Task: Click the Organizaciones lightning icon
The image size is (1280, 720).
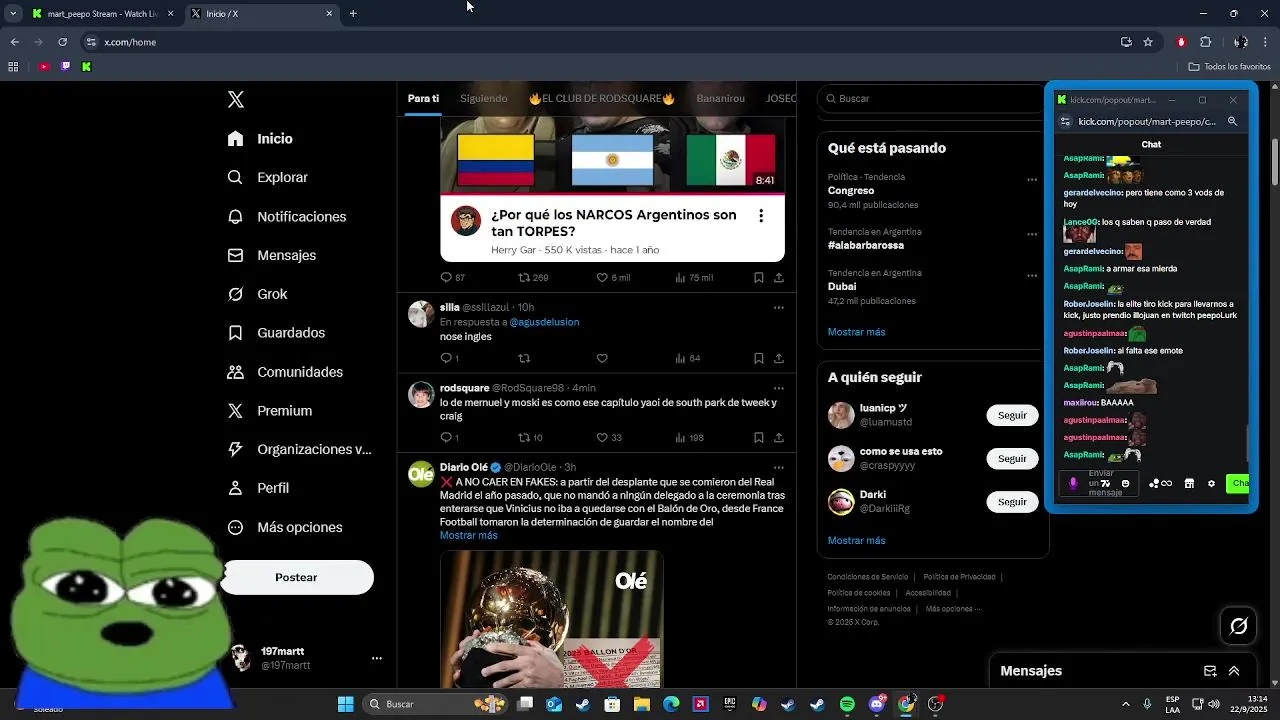Action: 235,450
